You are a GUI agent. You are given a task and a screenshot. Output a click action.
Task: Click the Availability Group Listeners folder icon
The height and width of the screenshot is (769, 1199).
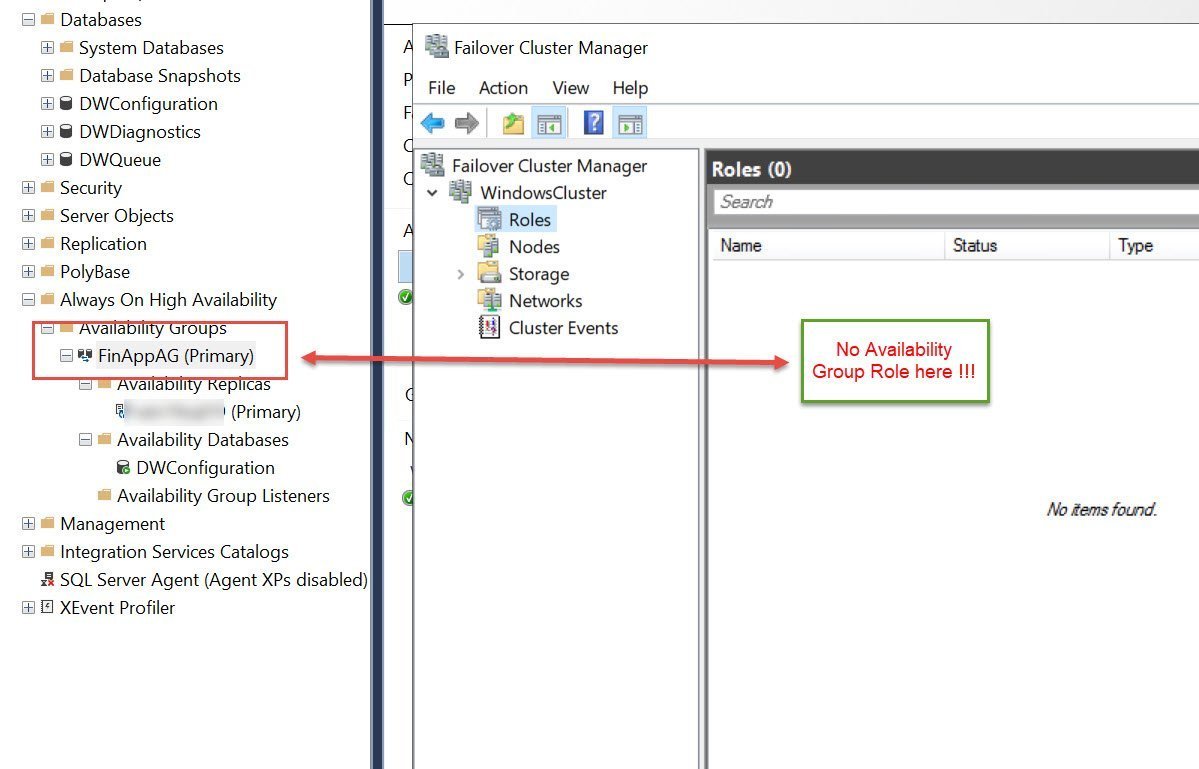105,495
